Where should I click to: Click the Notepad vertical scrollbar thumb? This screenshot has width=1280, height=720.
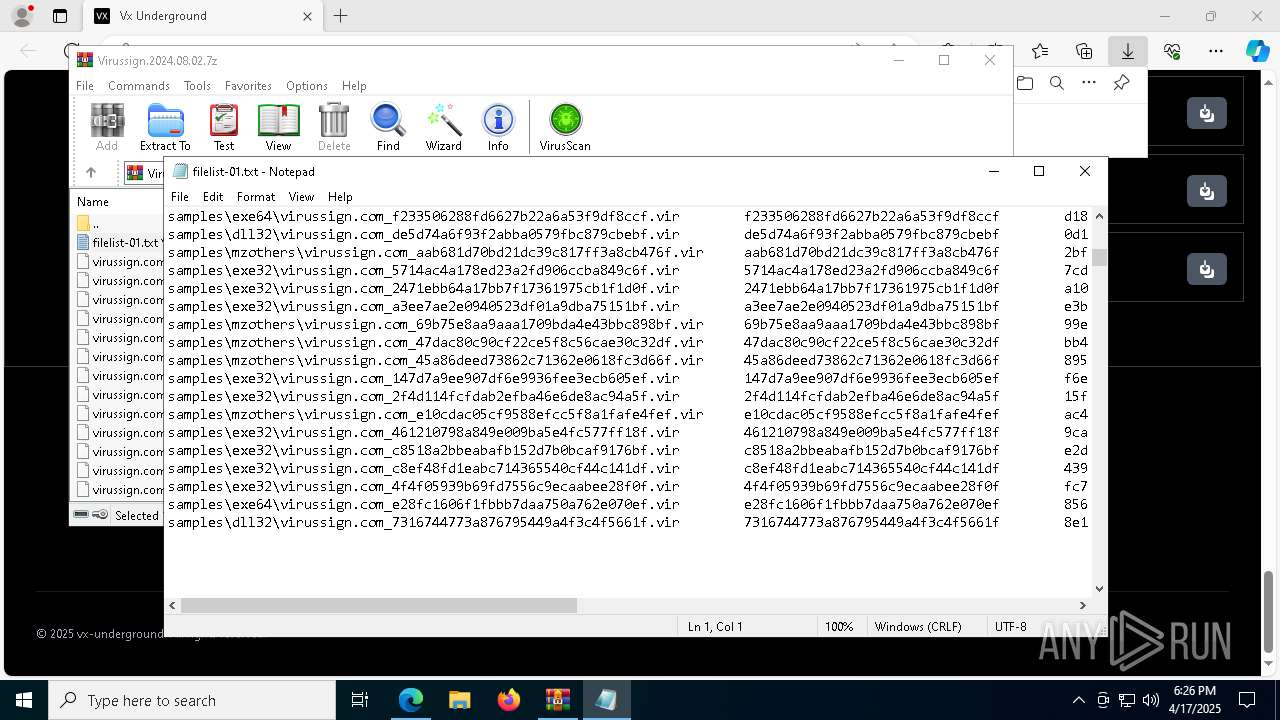pyautogui.click(x=1099, y=257)
